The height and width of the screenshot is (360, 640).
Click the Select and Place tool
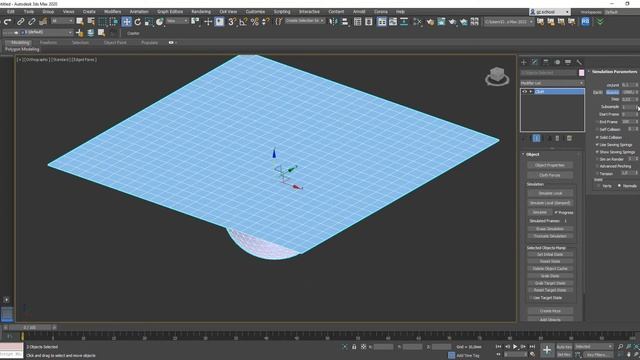[x=160, y=22]
